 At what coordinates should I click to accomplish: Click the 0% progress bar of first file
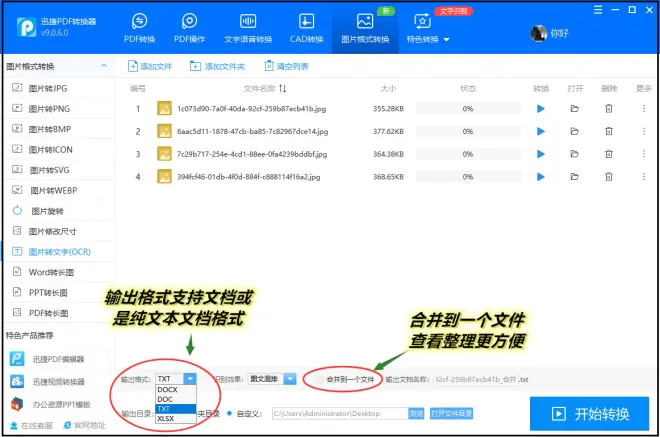point(467,108)
